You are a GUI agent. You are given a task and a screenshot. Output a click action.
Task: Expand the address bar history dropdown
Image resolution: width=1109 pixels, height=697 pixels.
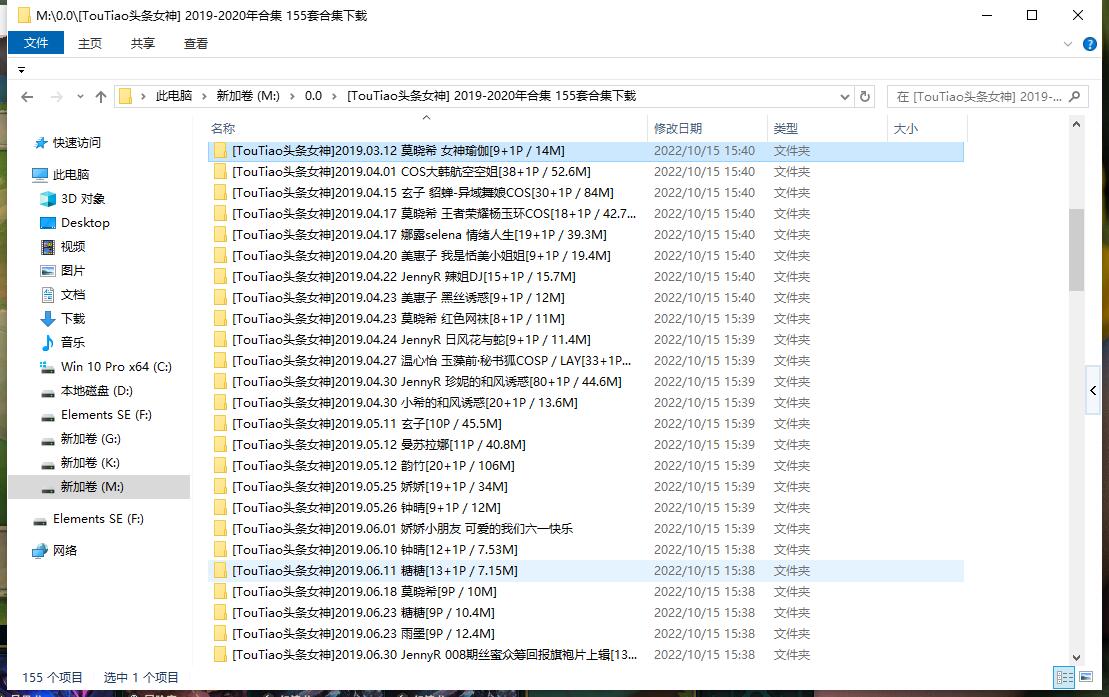click(844, 97)
